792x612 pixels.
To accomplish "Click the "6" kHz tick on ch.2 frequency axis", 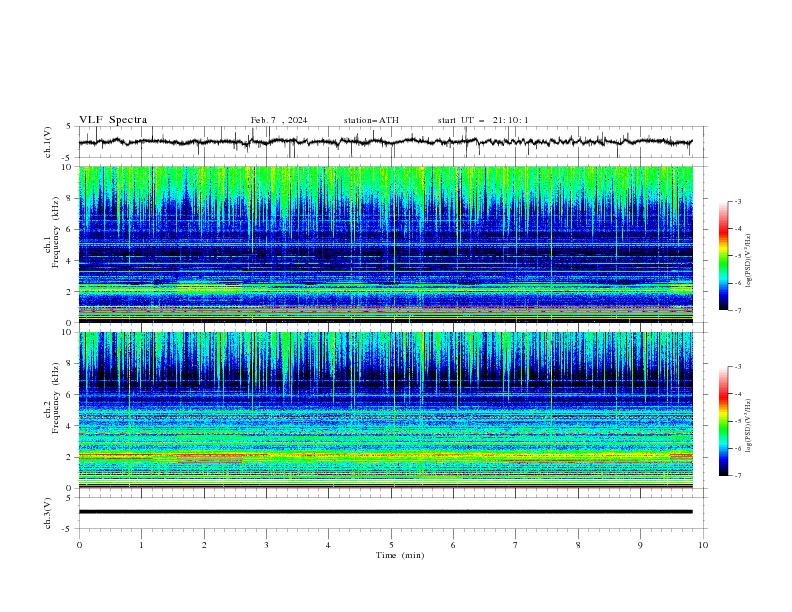I will (71, 394).
